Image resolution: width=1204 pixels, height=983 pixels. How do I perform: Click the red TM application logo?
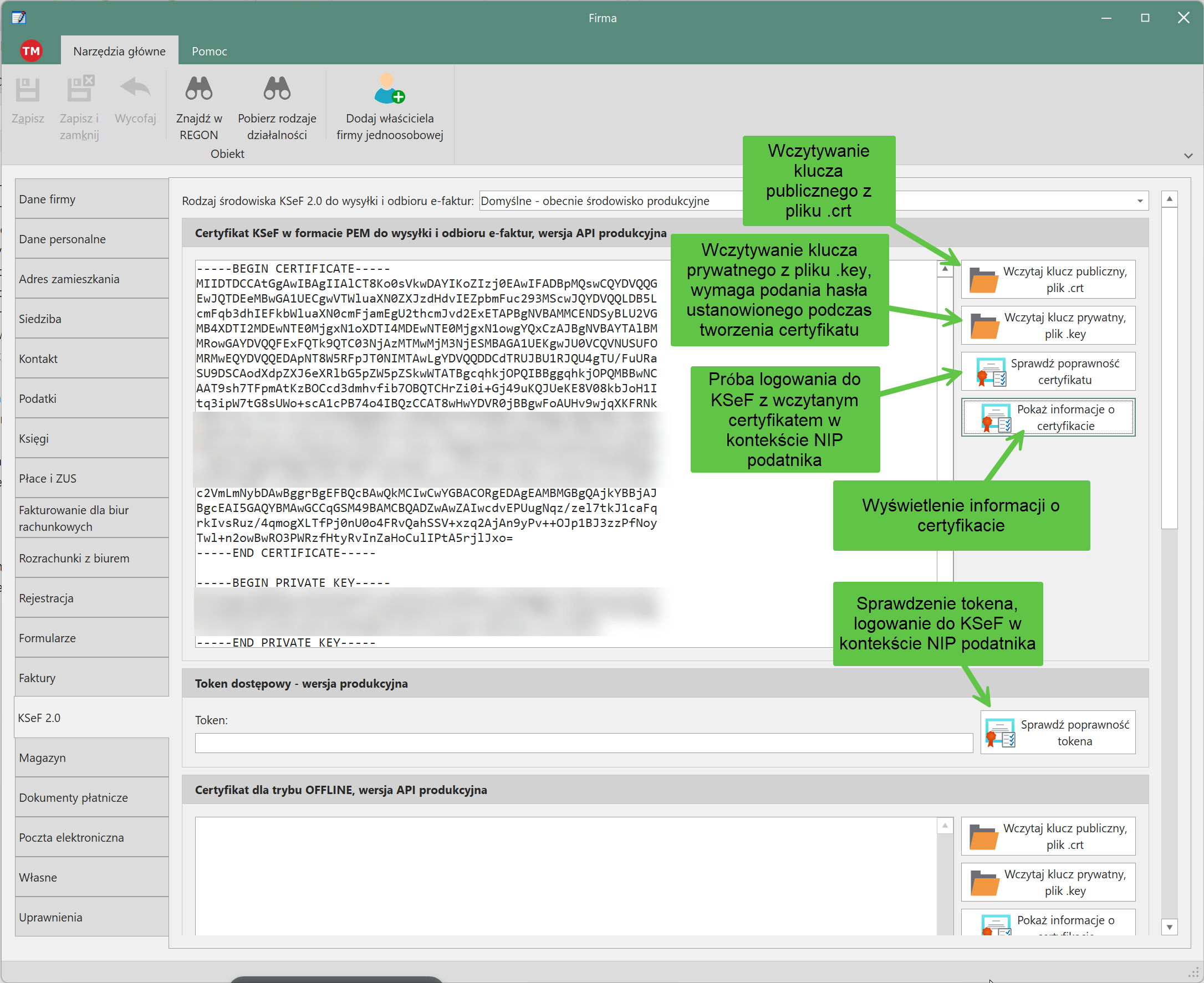click(31, 51)
